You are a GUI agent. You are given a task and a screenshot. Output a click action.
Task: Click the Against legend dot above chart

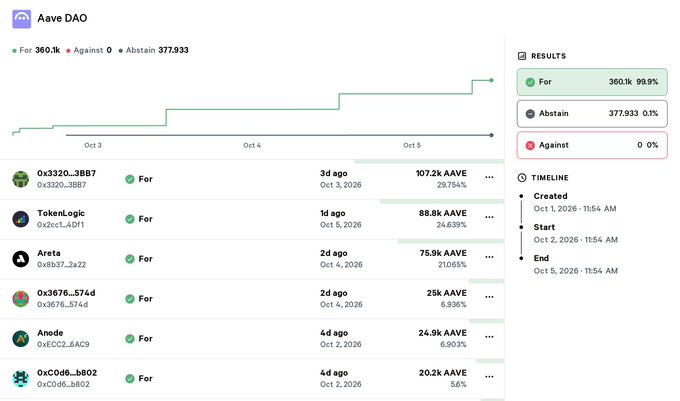(x=69, y=51)
